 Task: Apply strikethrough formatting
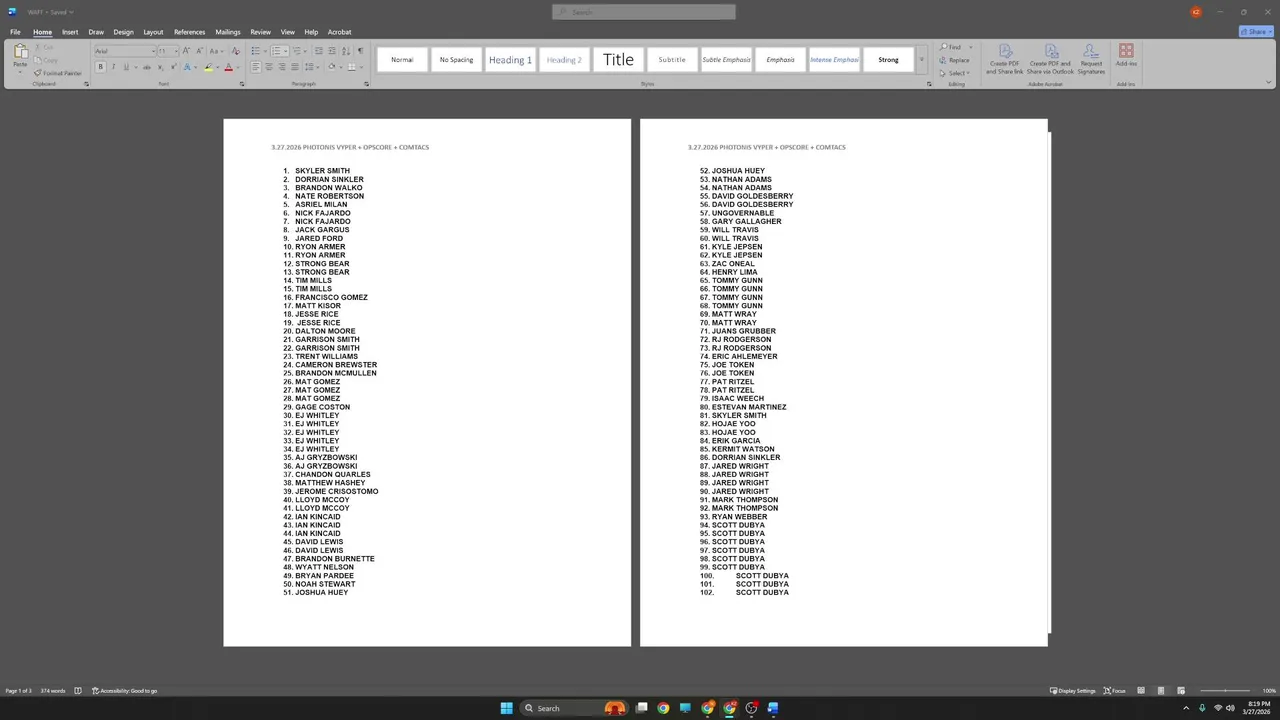point(147,67)
